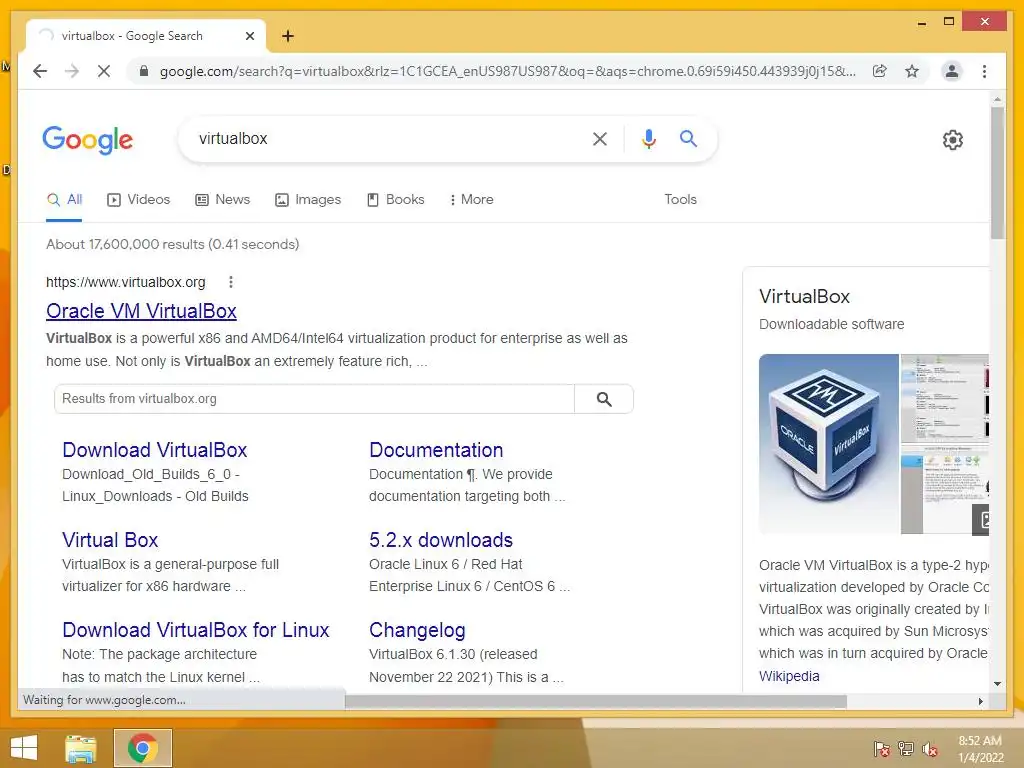Click the forward navigation arrow
This screenshot has height=768, width=1024.
click(72, 71)
